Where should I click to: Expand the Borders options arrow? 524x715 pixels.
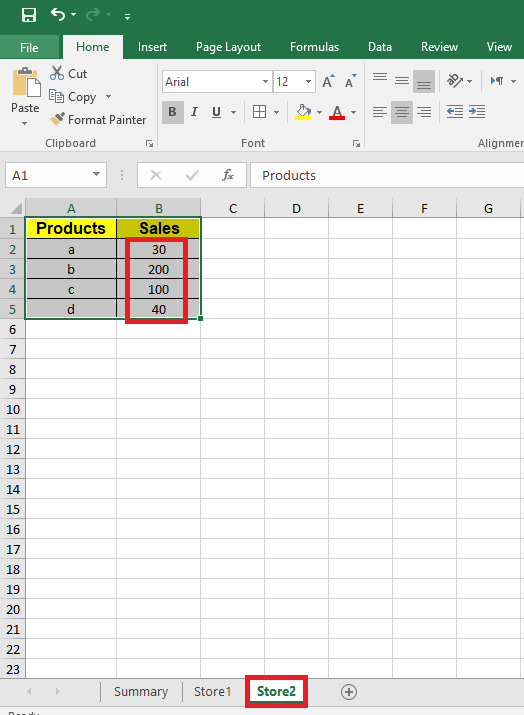tap(276, 112)
